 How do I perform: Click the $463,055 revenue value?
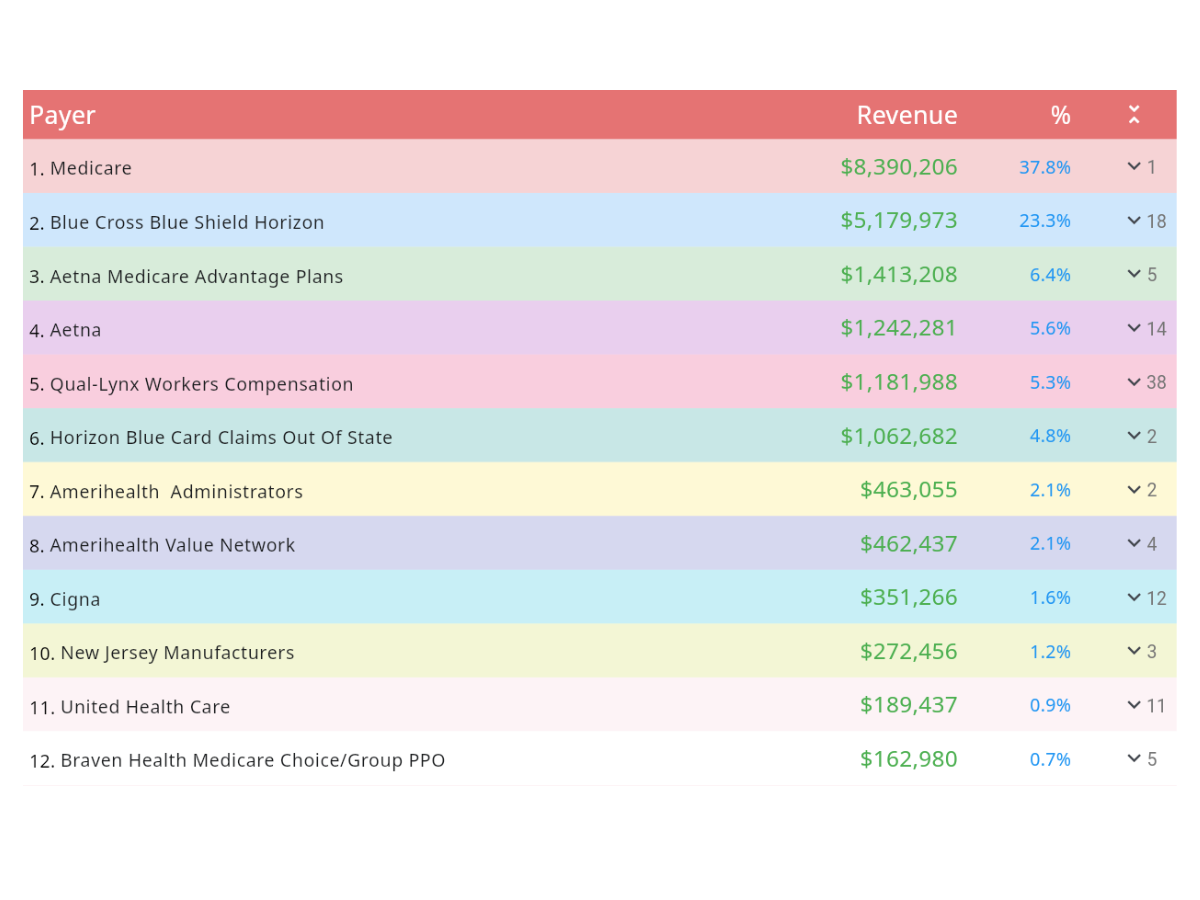tap(909, 490)
